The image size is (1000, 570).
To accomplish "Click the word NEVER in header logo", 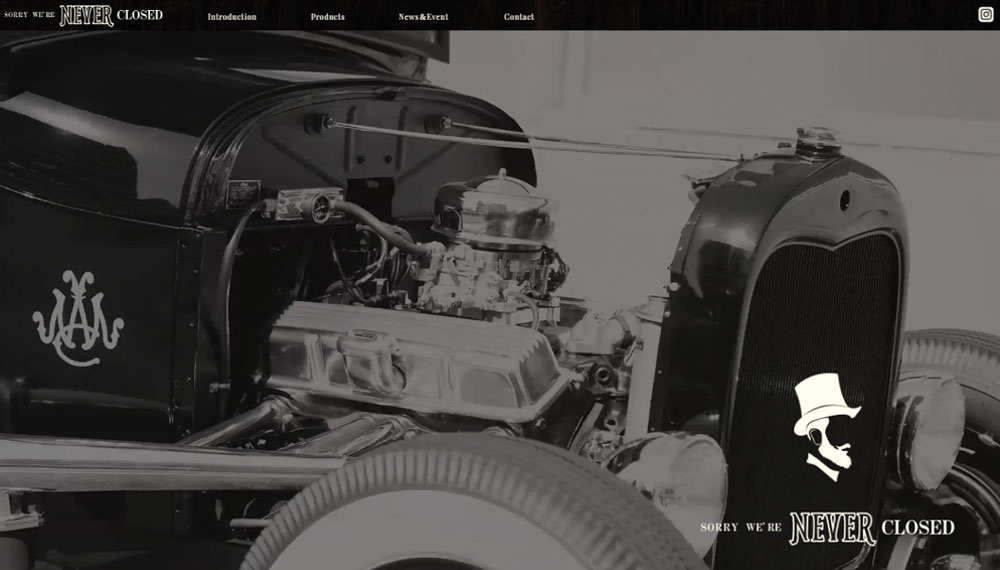I will 86,15.
